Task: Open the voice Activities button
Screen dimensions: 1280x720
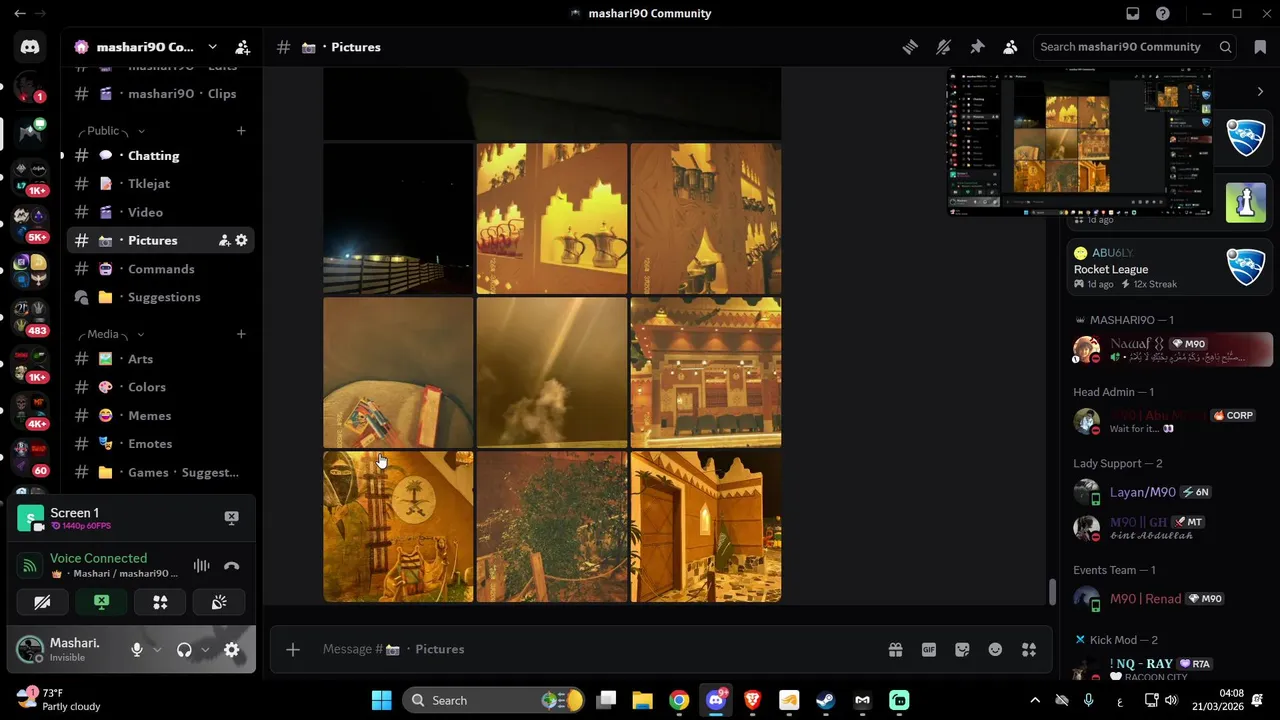Action: pos(160,602)
